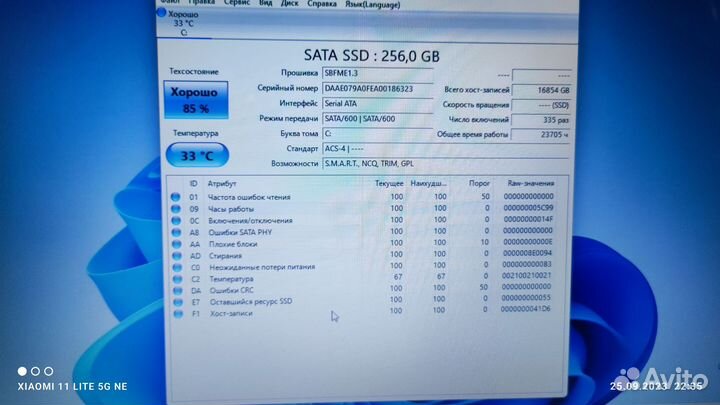The image size is (720, 405).
Task: Click the Буква тома field C:
Action: [x=377, y=134]
